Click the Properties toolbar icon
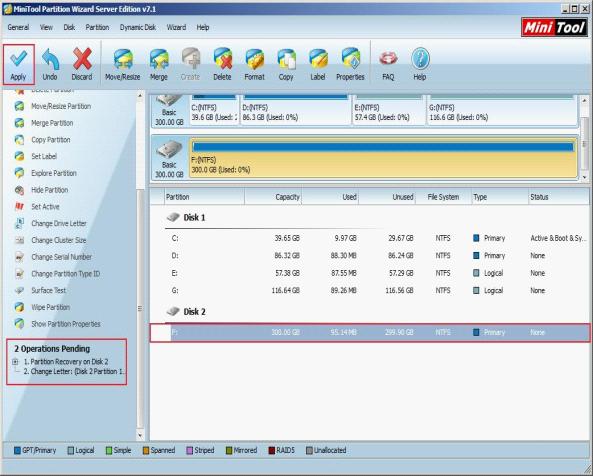This screenshot has width=593, height=476. pos(351,59)
